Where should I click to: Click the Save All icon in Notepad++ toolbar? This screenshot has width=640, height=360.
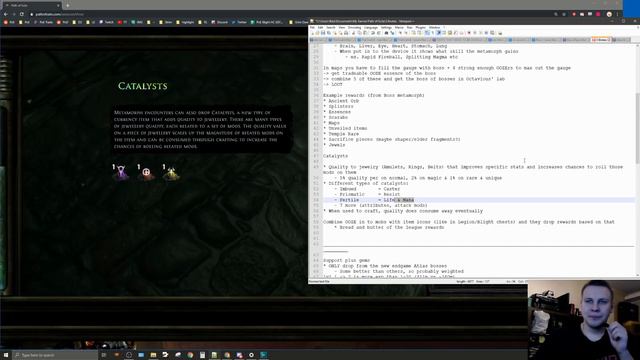(x=329, y=33)
